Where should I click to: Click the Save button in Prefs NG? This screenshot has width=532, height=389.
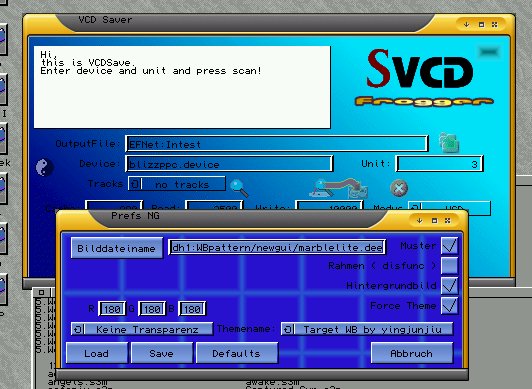tap(162, 353)
